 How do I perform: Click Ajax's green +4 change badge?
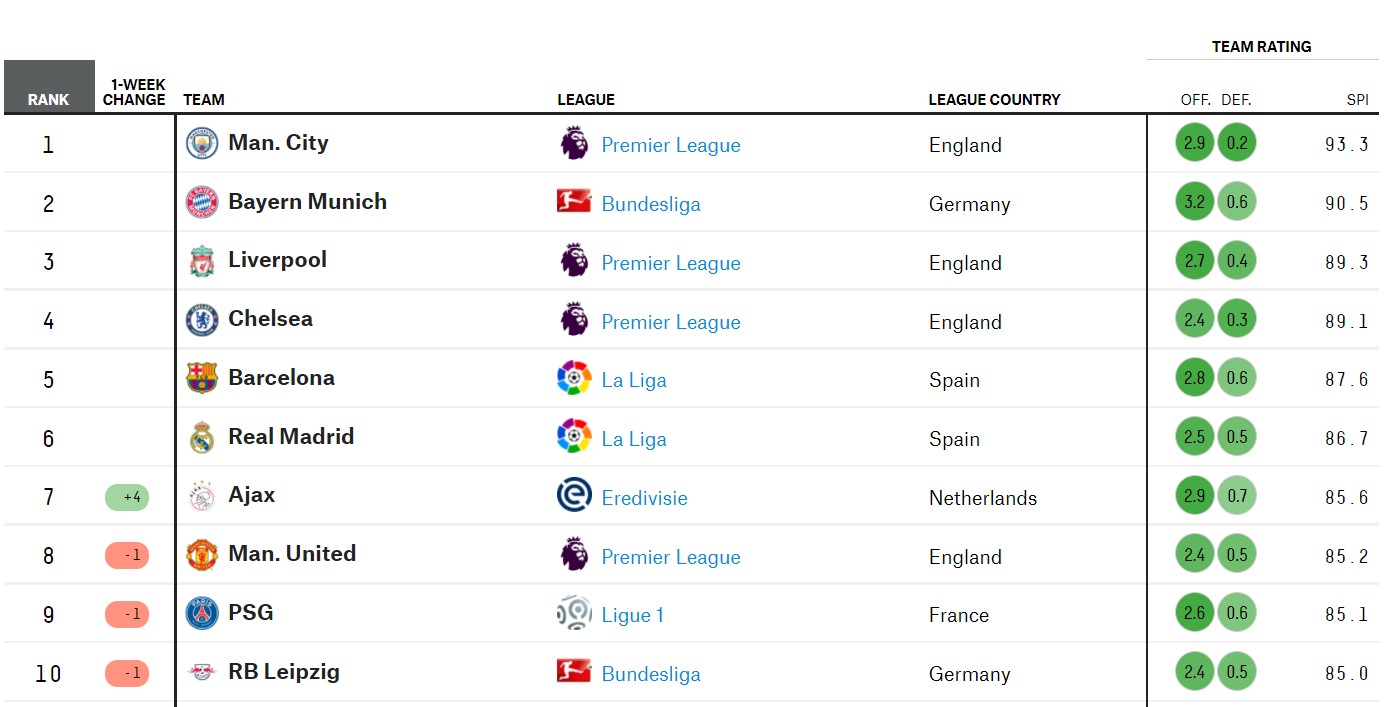click(x=127, y=497)
